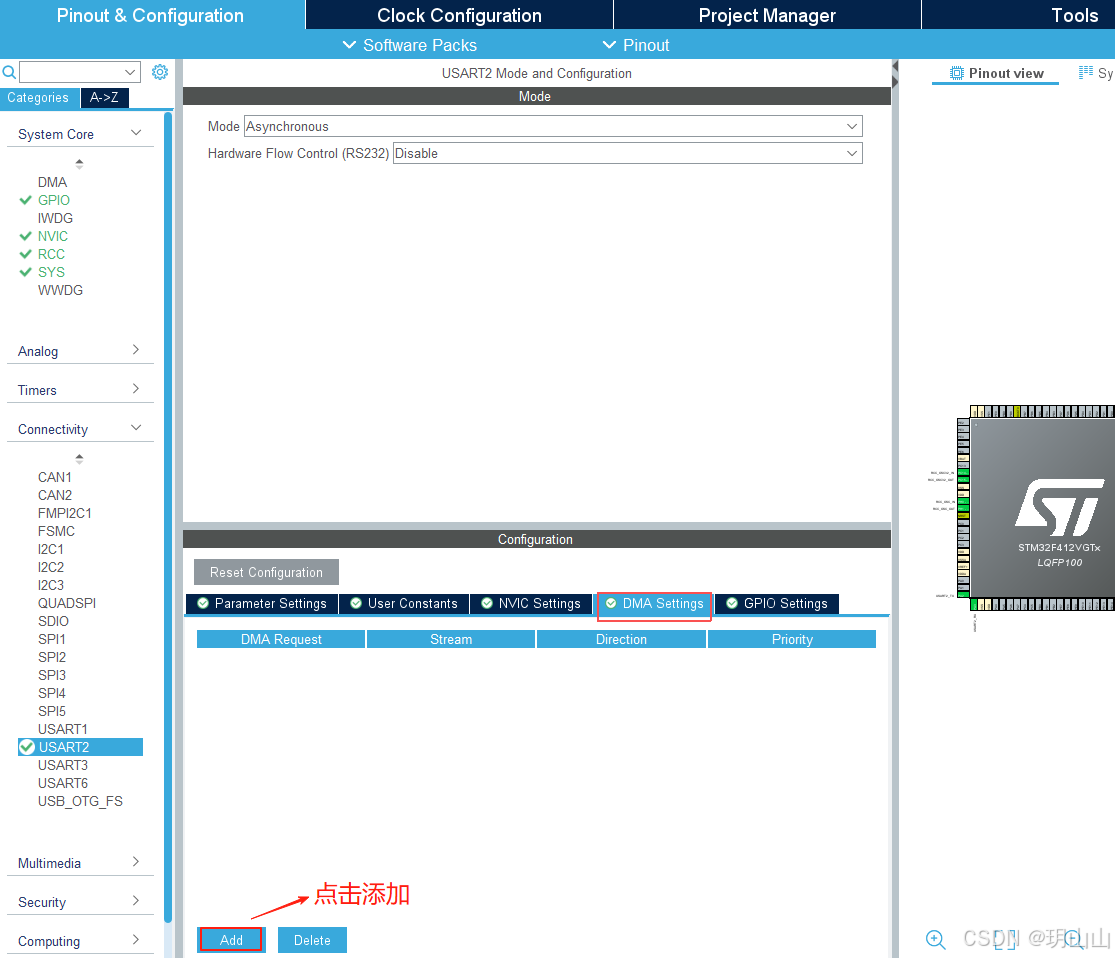Open the Hardware Flow Control dropdown
Image resolution: width=1115 pixels, height=958 pixels.
pos(628,154)
